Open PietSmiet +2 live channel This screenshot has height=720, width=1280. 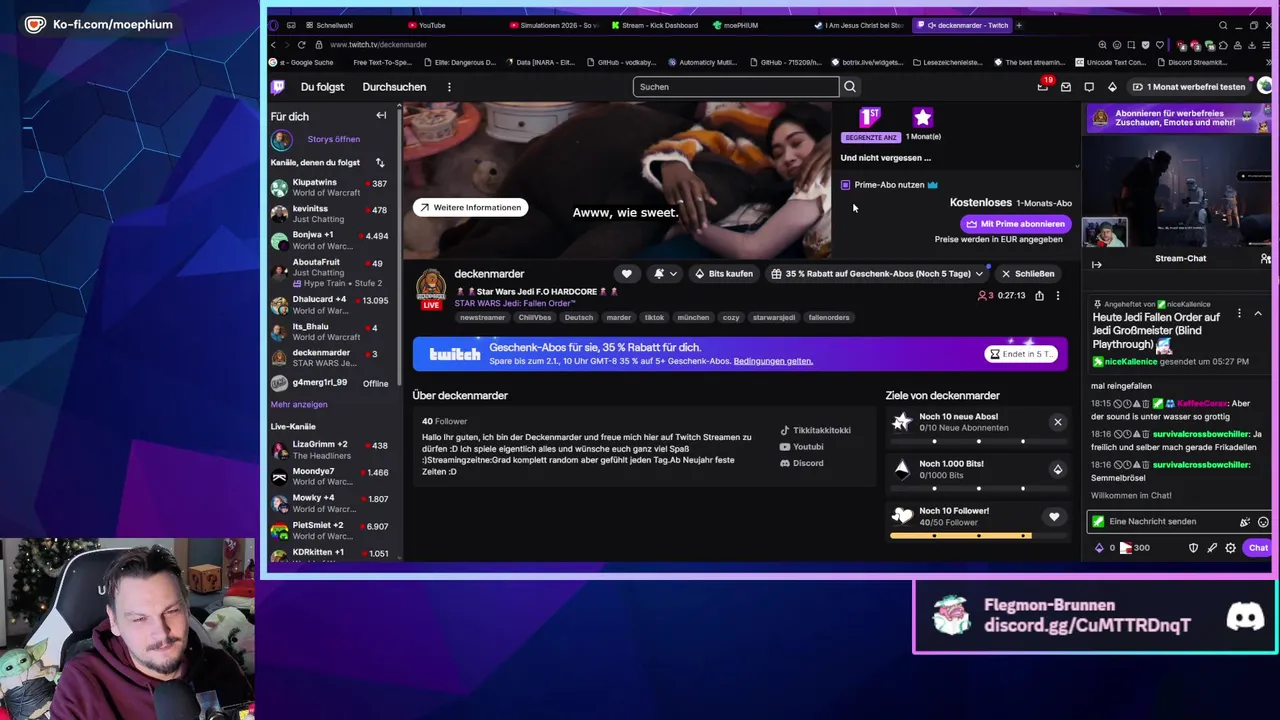(x=330, y=530)
